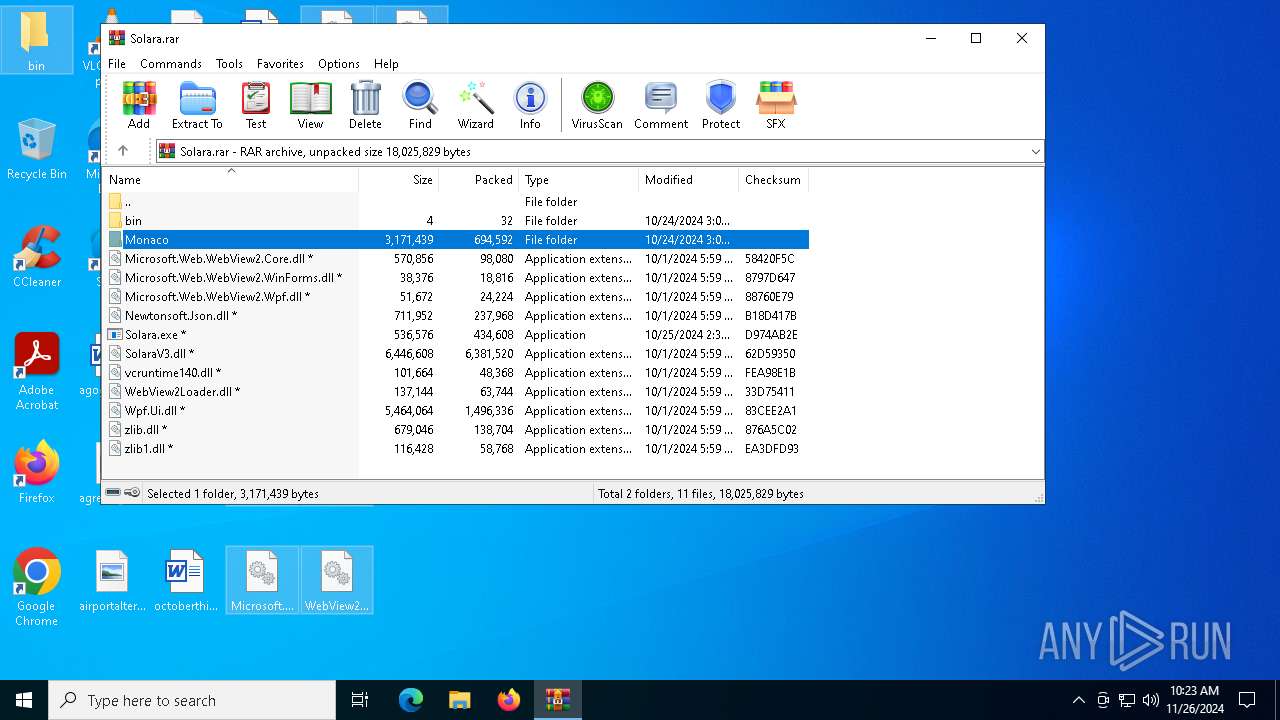Sort list by Packed column header

click(479, 180)
